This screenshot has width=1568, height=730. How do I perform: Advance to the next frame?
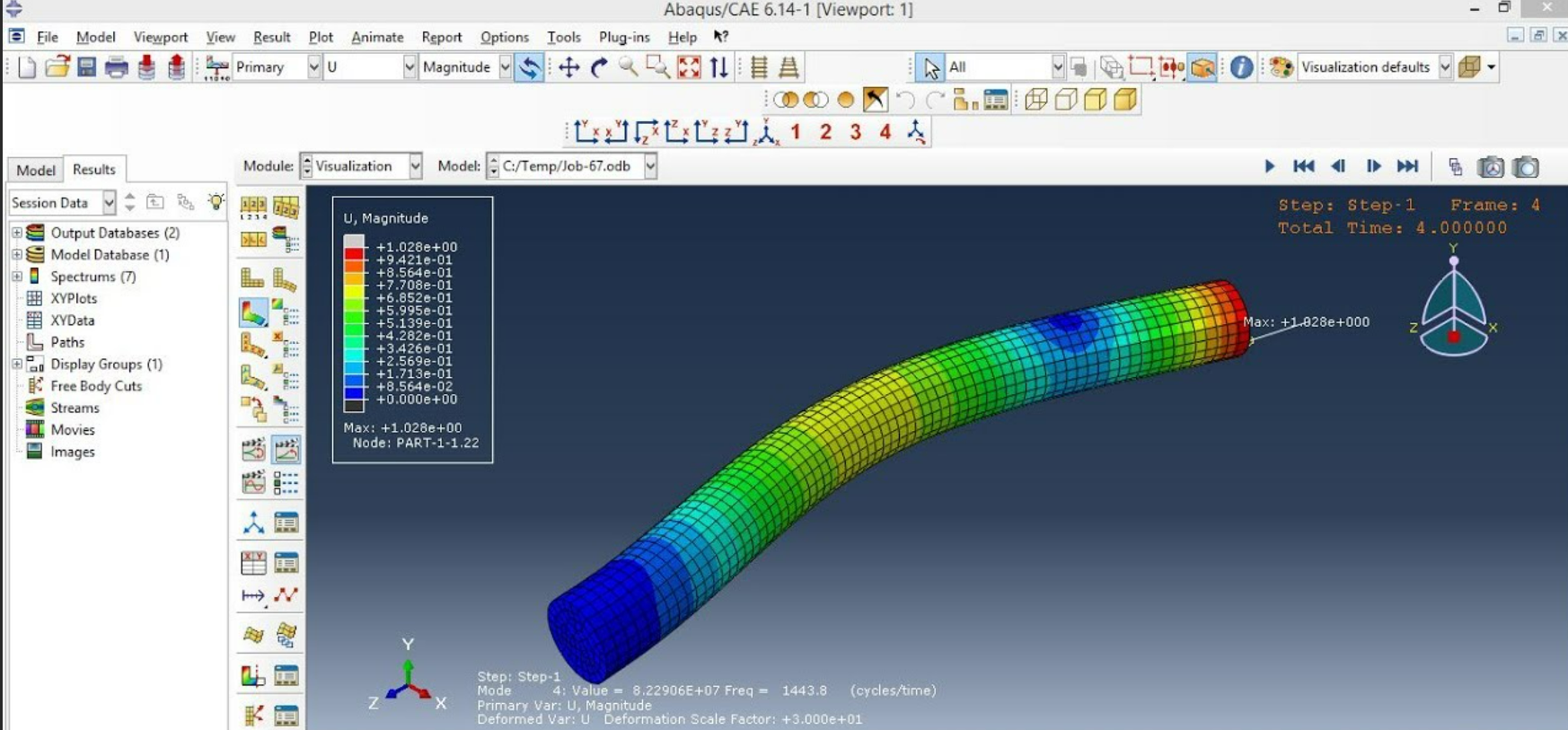tap(1373, 166)
